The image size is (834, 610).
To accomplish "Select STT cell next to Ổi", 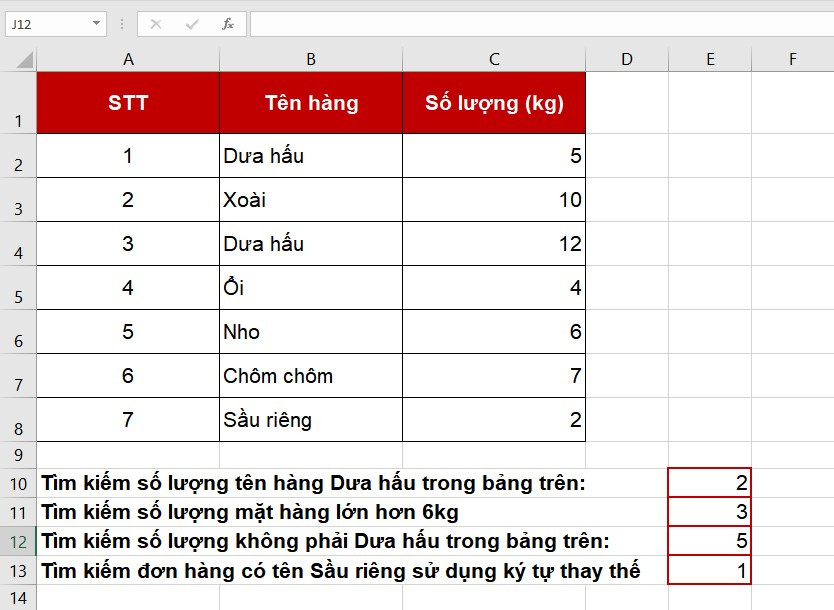I will [128, 288].
